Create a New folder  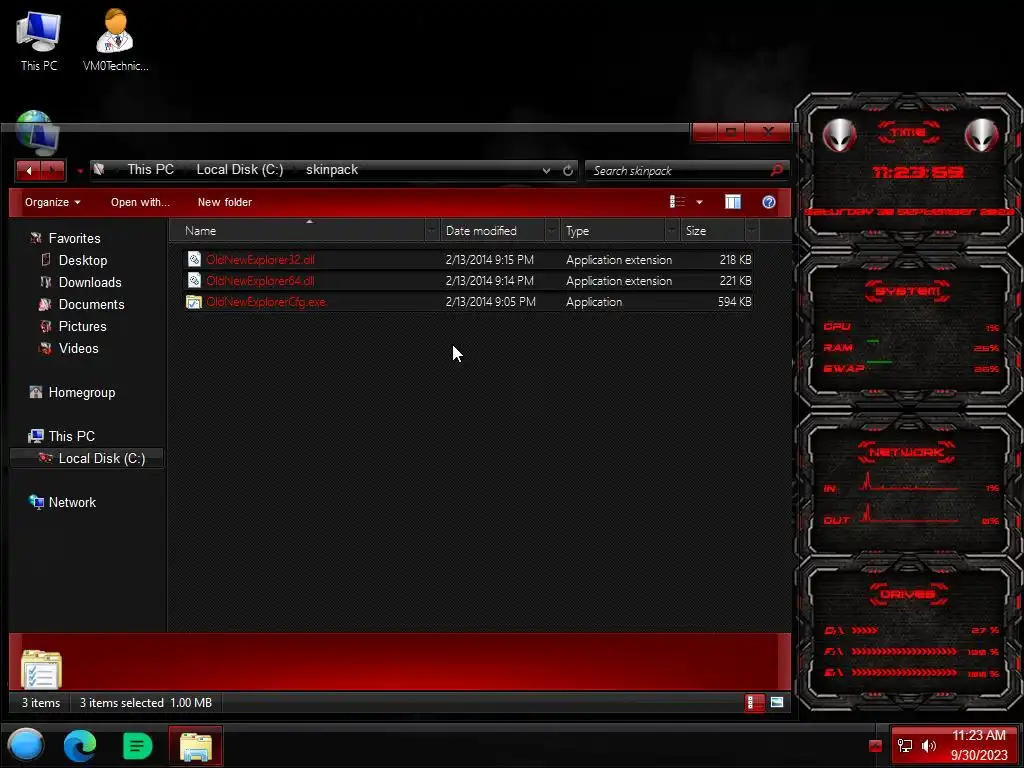click(225, 202)
